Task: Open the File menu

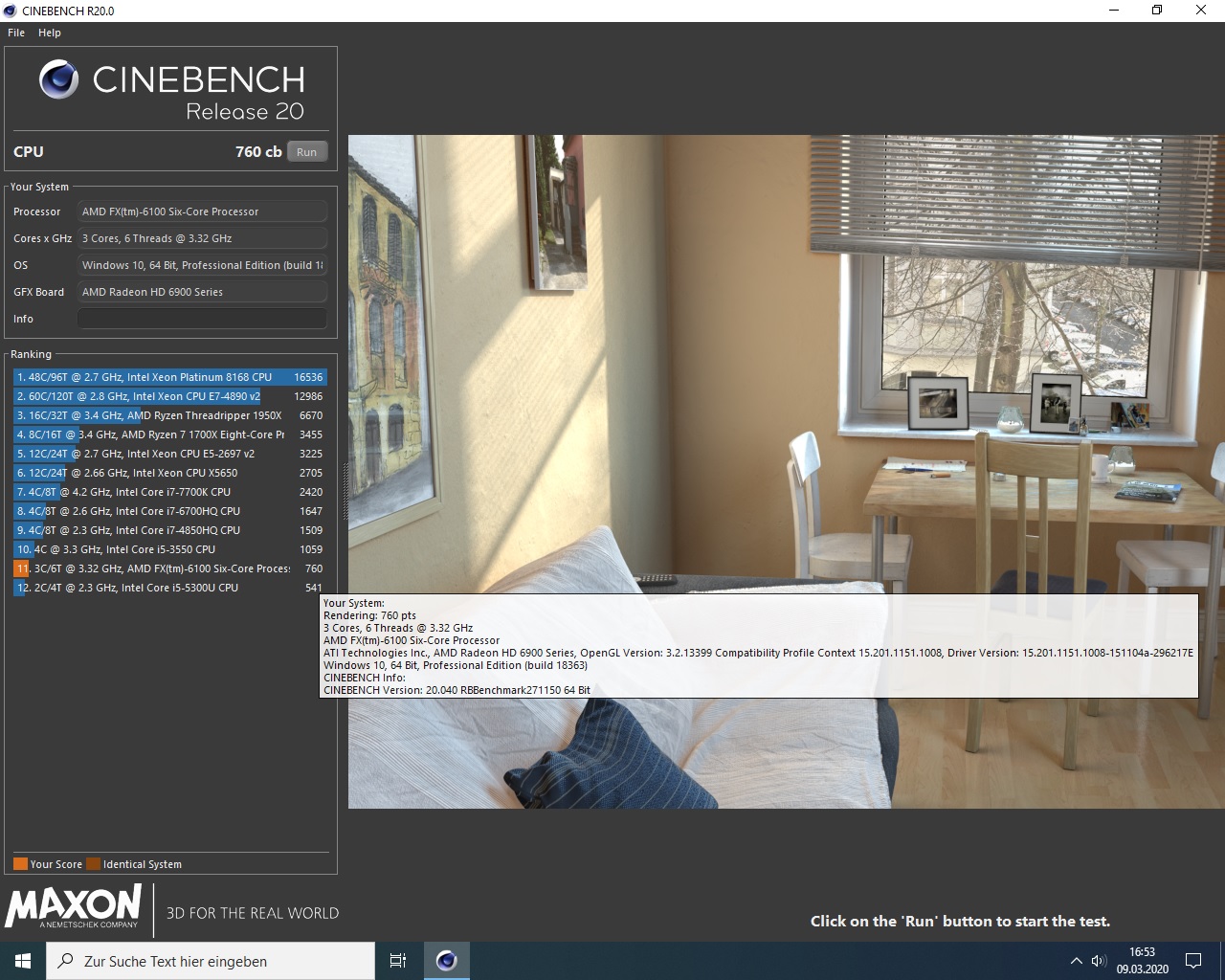Action: [16, 33]
